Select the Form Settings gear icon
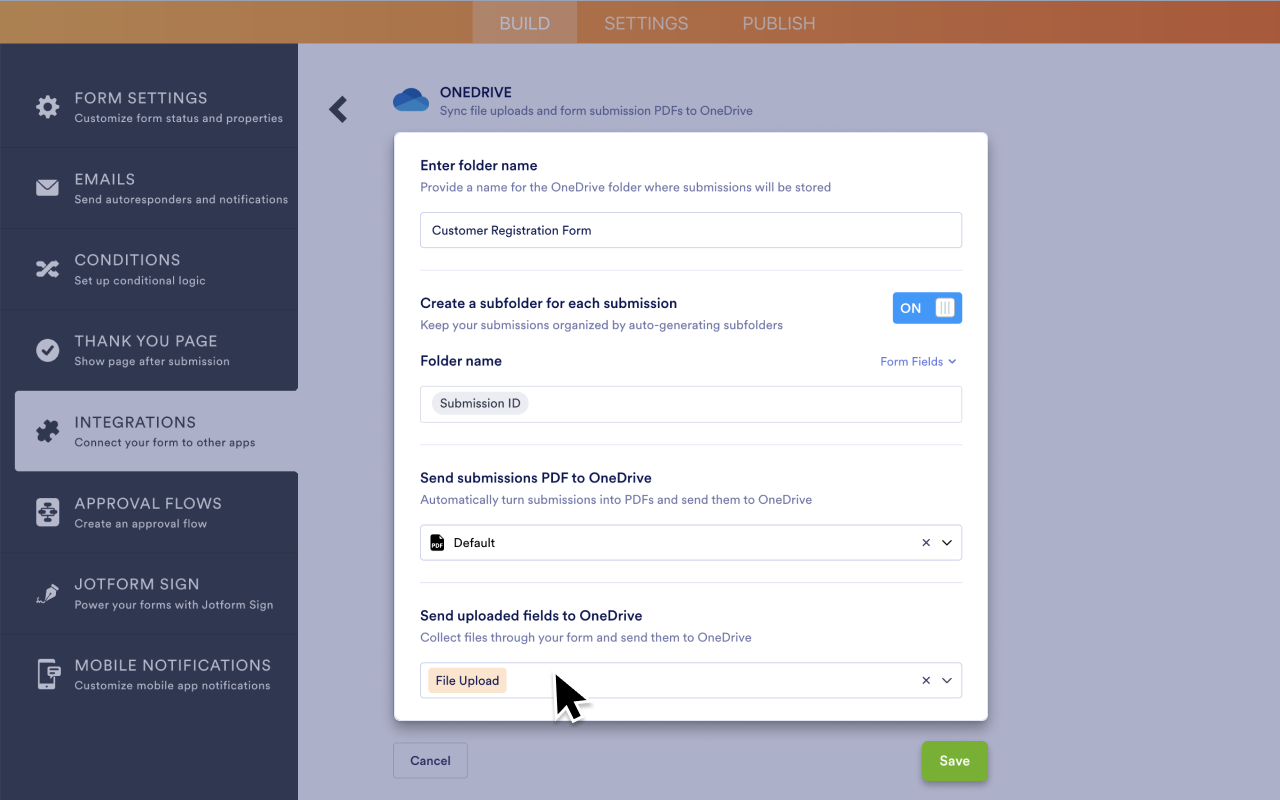1280x800 pixels. click(47, 107)
